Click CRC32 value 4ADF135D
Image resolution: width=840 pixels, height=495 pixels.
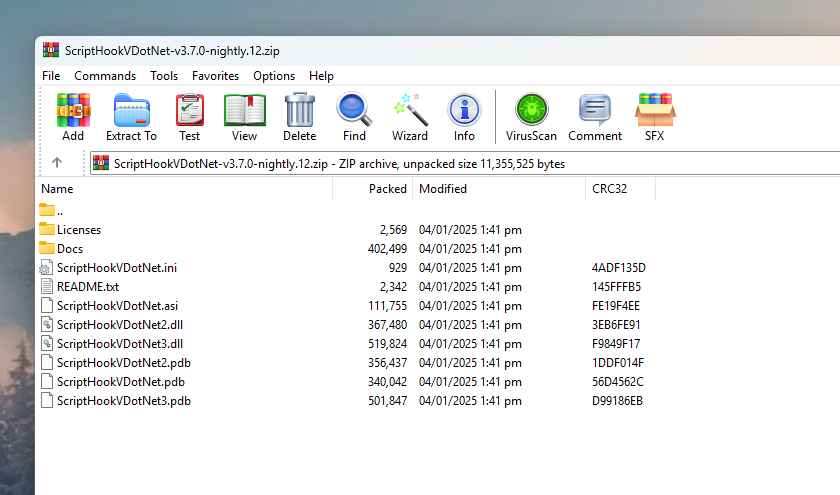pyautogui.click(x=618, y=267)
